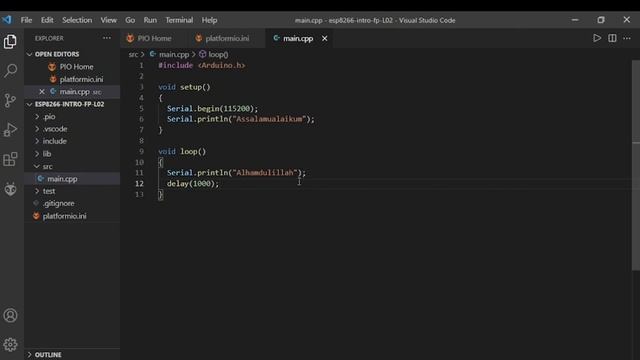Click main.cpp in the breadcrumb path
The height and width of the screenshot is (360, 640).
click(x=174, y=54)
